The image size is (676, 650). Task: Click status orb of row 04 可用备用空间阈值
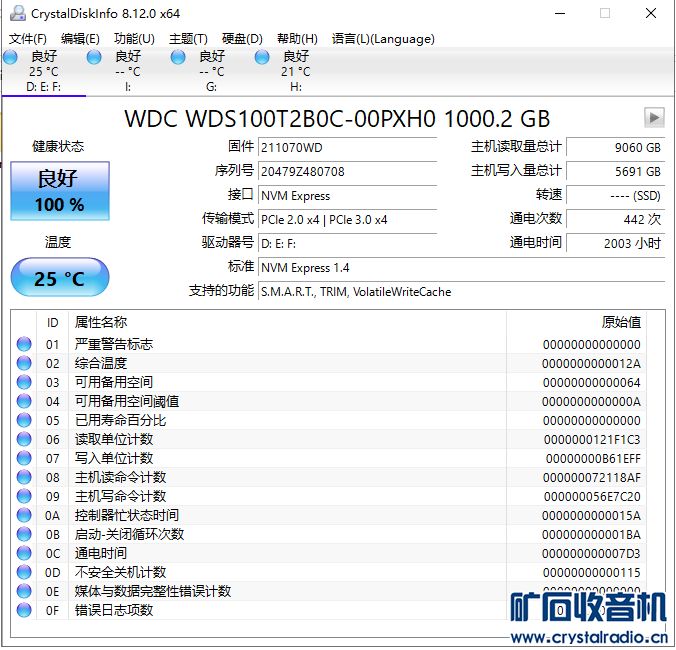pyautogui.click(x=24, y=401)
